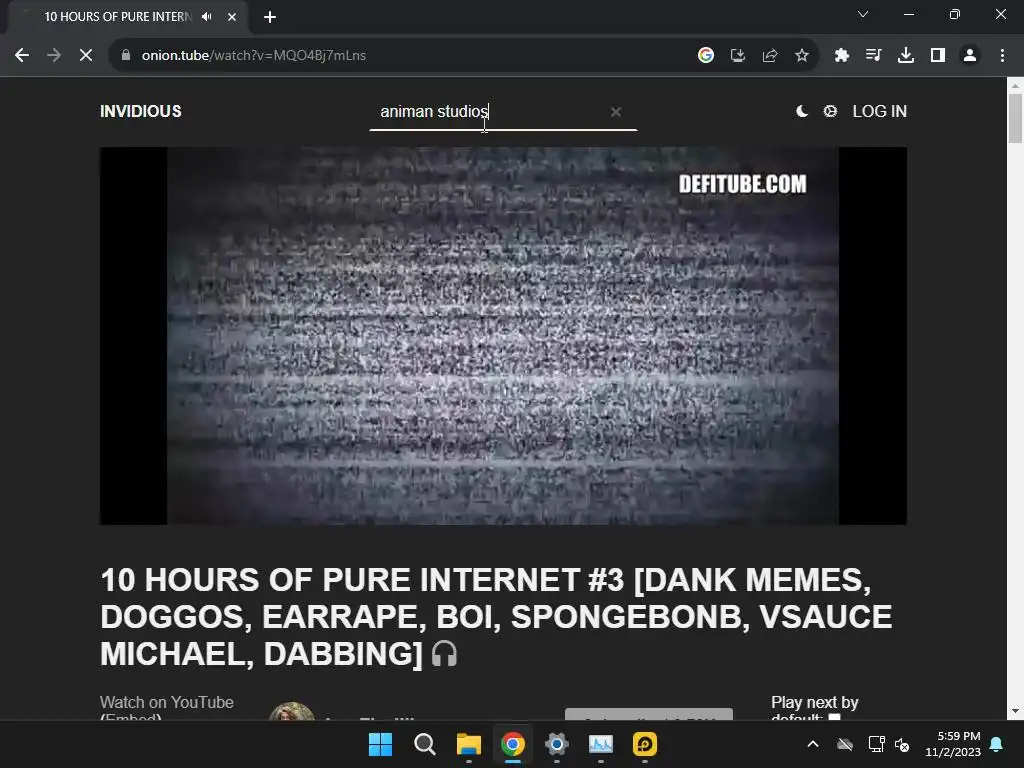Click the Chrome taskbar icon
Screen dimensions: 1024x768
tap(513, 744)
